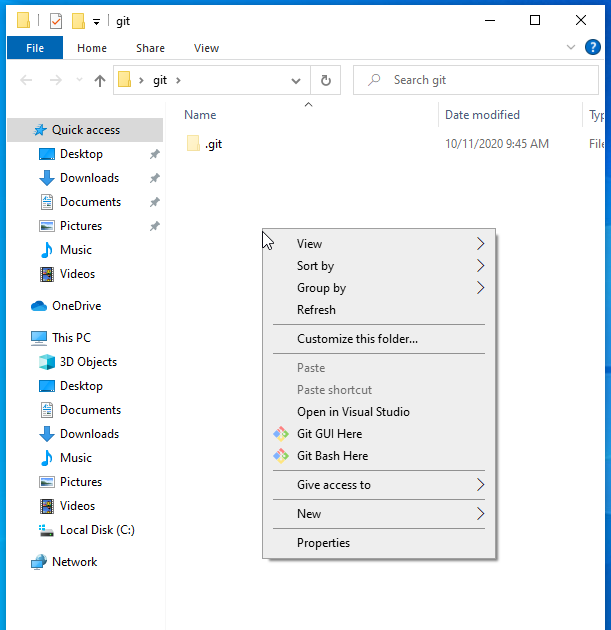Screen dimensions: 611x630
Task: Expand the New submenu
Action: (x=378, y=513)
